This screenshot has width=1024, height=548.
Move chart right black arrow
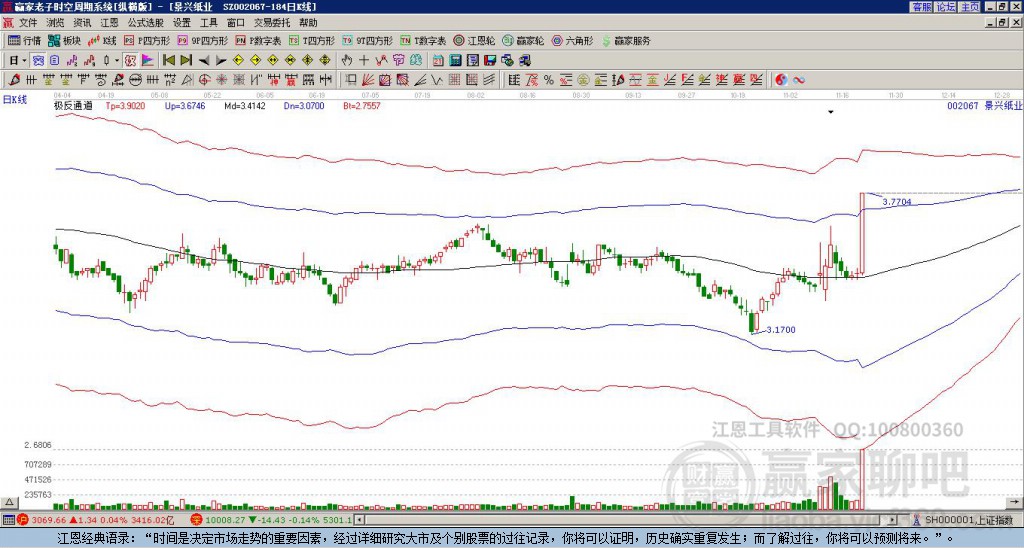221,61
